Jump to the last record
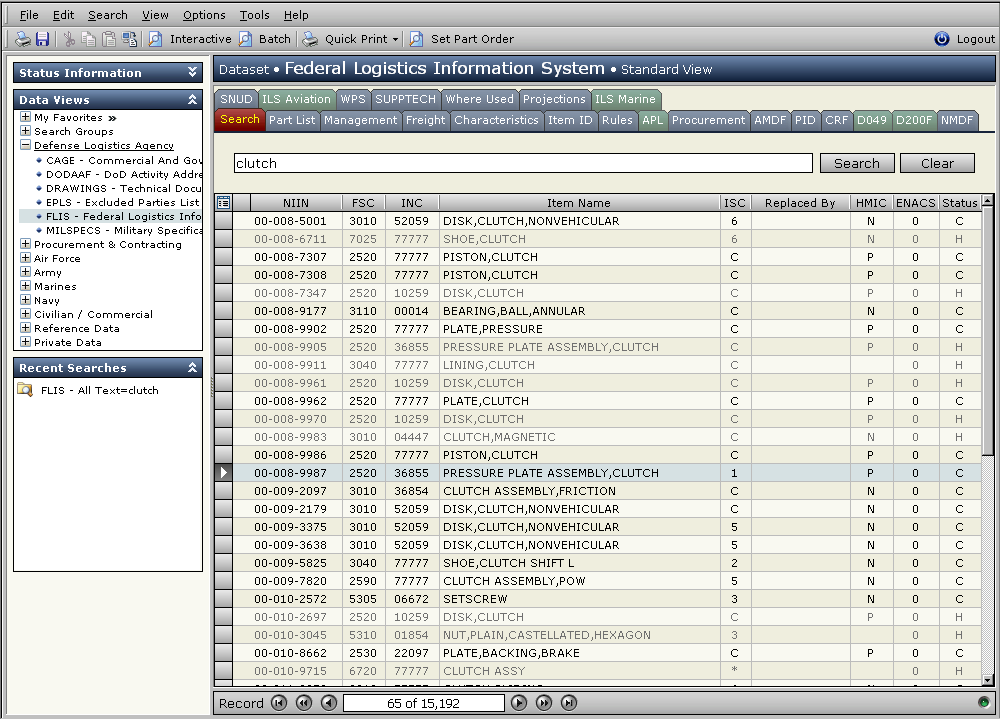 tap(569, 703)
